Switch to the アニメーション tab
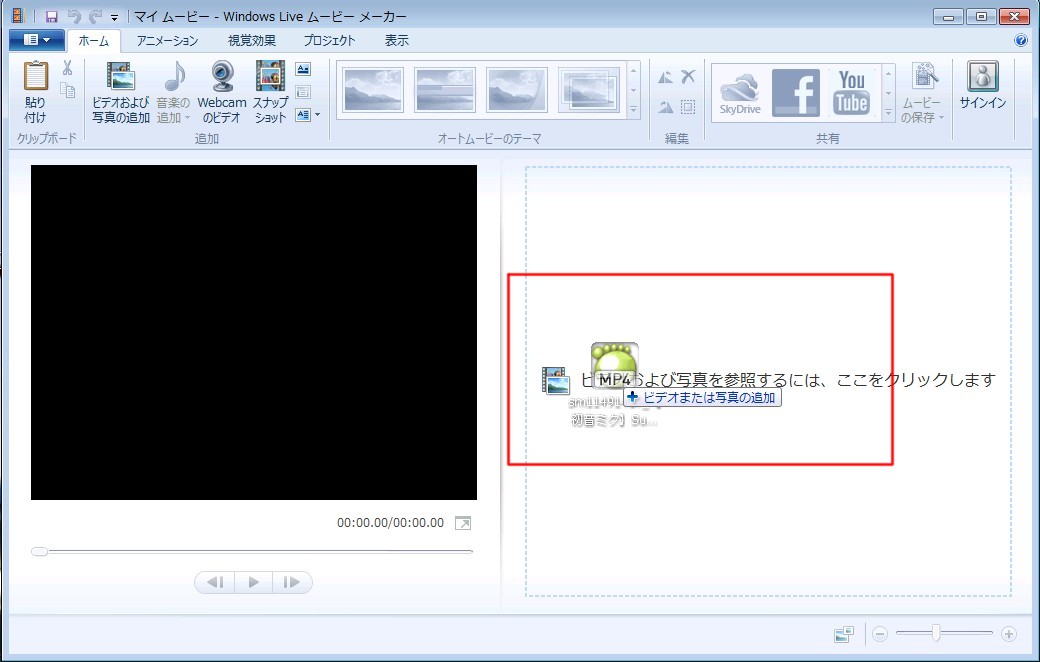 [x=167, y=41]
